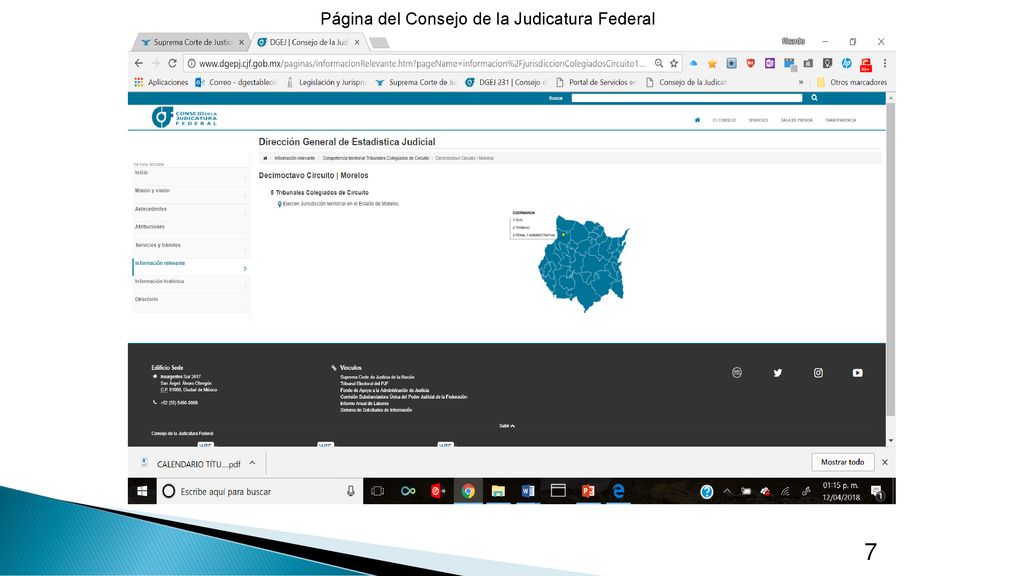Expand the CALENDARIO TÍTU...pdf download options
Screen dimensions: 1024x576
(252, 463)
